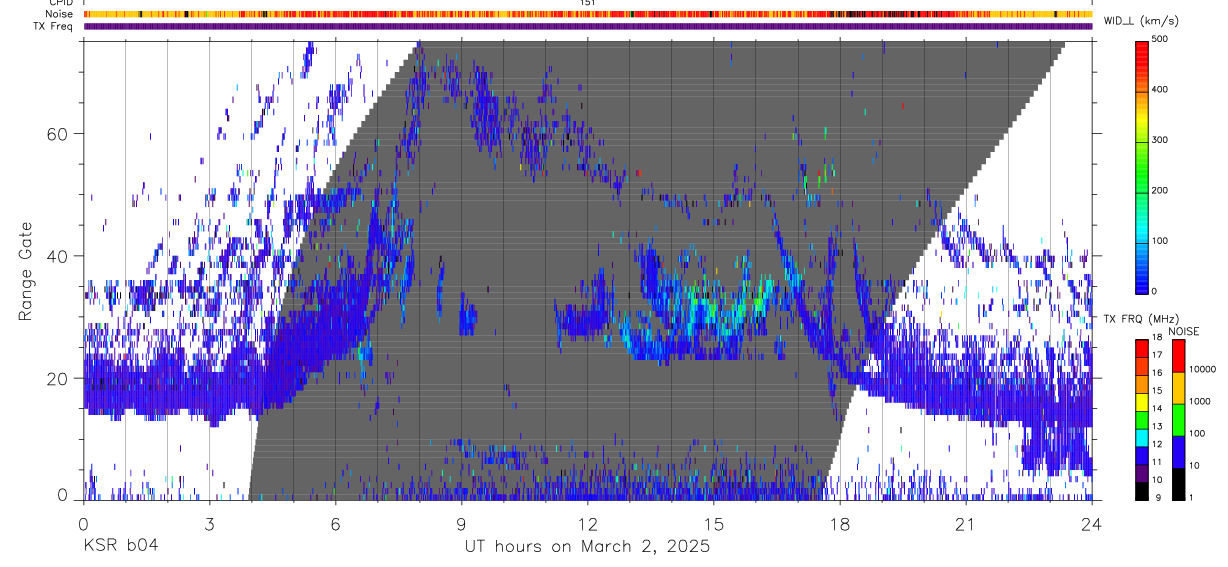This screenshot has width=1228, height=567.
Task: Click the "UT hours on March 2, 2025" title
Action: (x=587, y=547)
